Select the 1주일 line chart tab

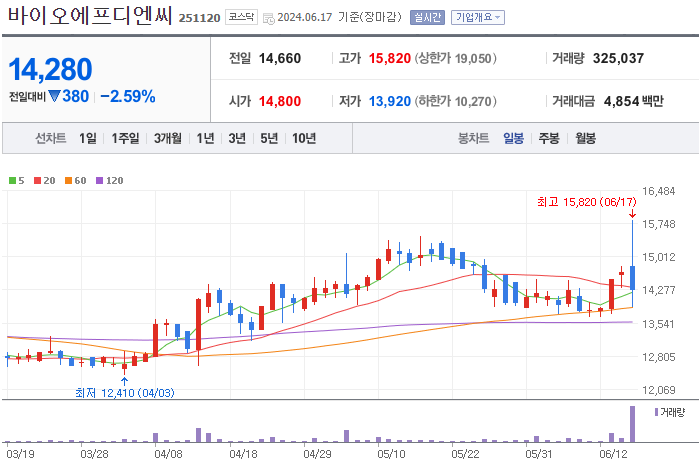click(125, 138)
